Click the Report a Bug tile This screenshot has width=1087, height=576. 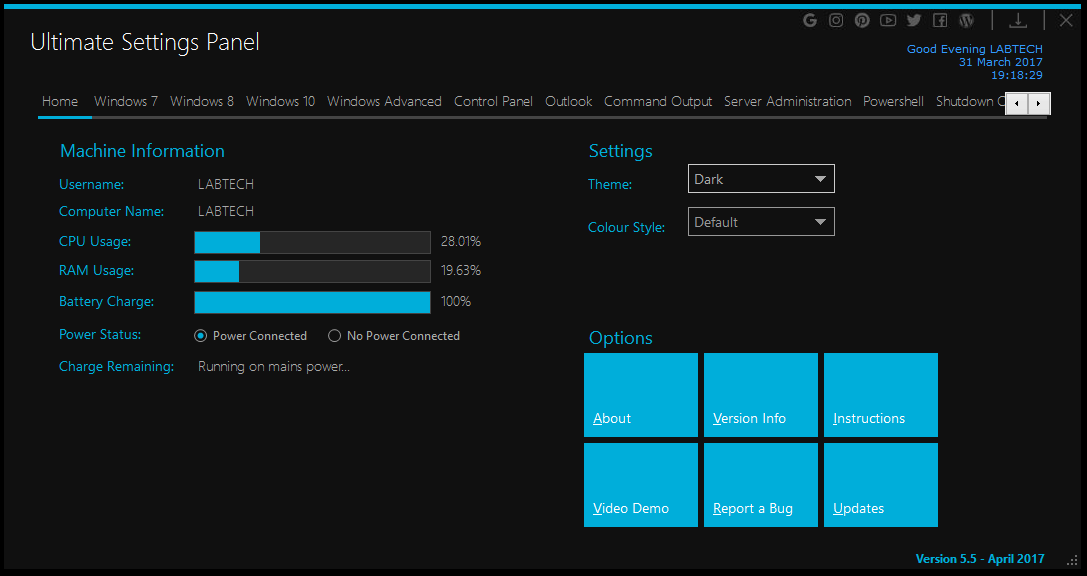click(760, 485)
